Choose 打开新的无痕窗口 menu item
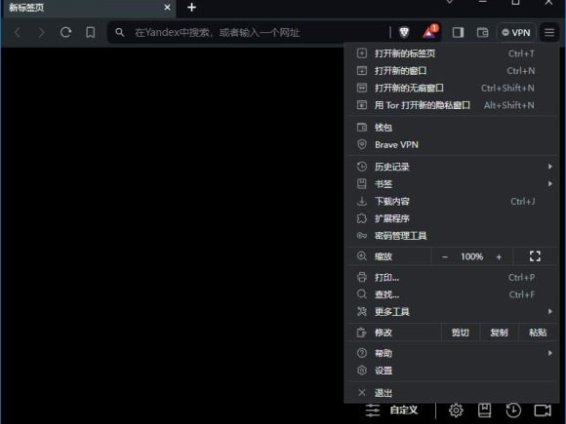566x424 pixels. 451,88
